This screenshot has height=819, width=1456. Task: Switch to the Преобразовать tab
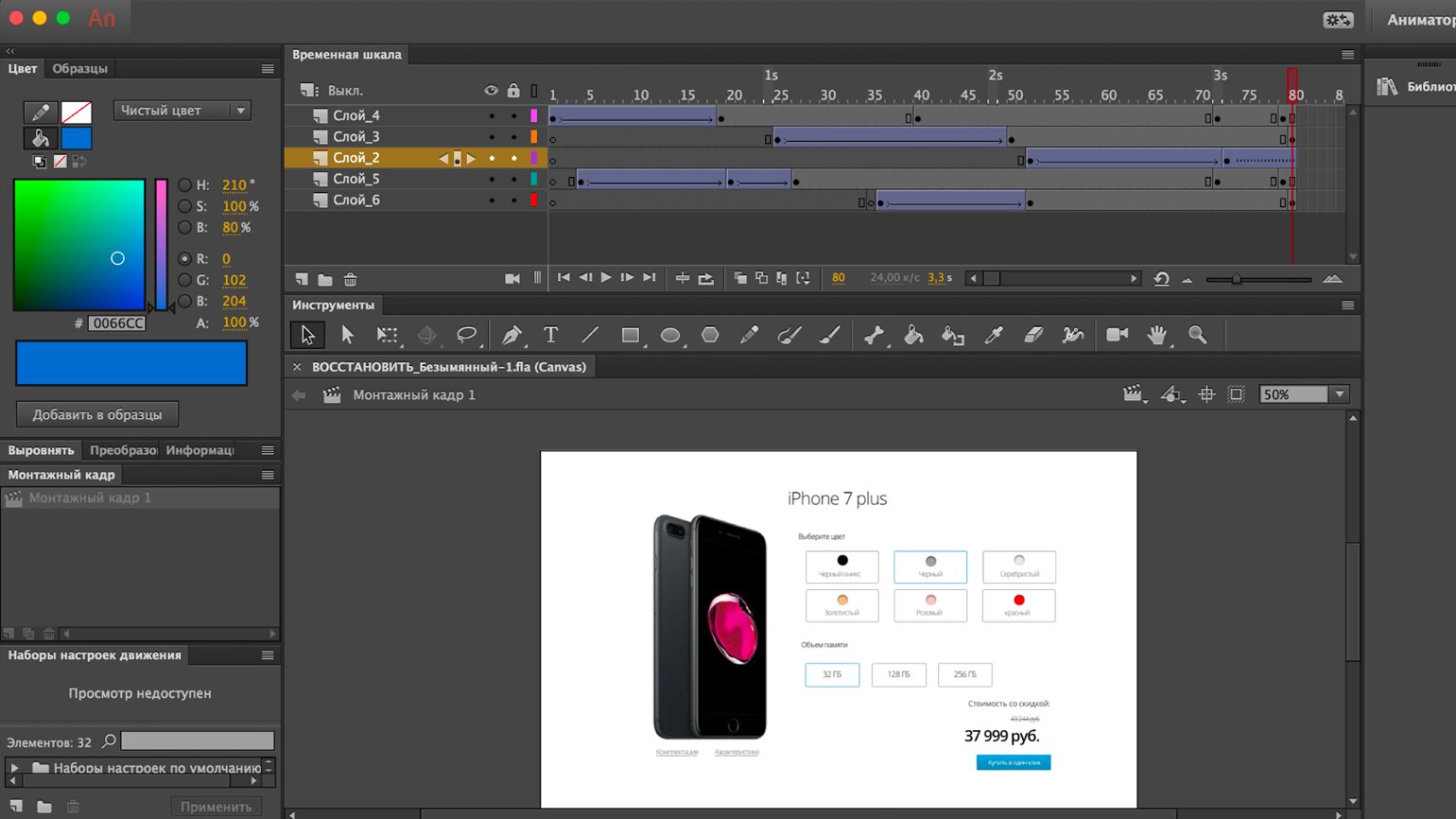click(x=123, y=450)
